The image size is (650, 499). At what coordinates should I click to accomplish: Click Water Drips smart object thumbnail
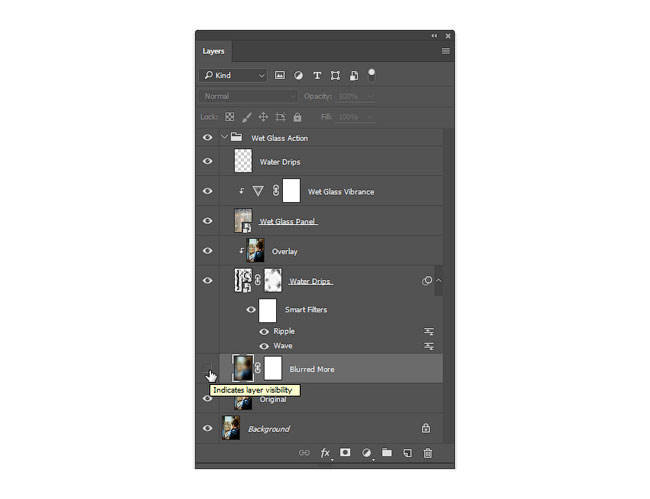243,281
